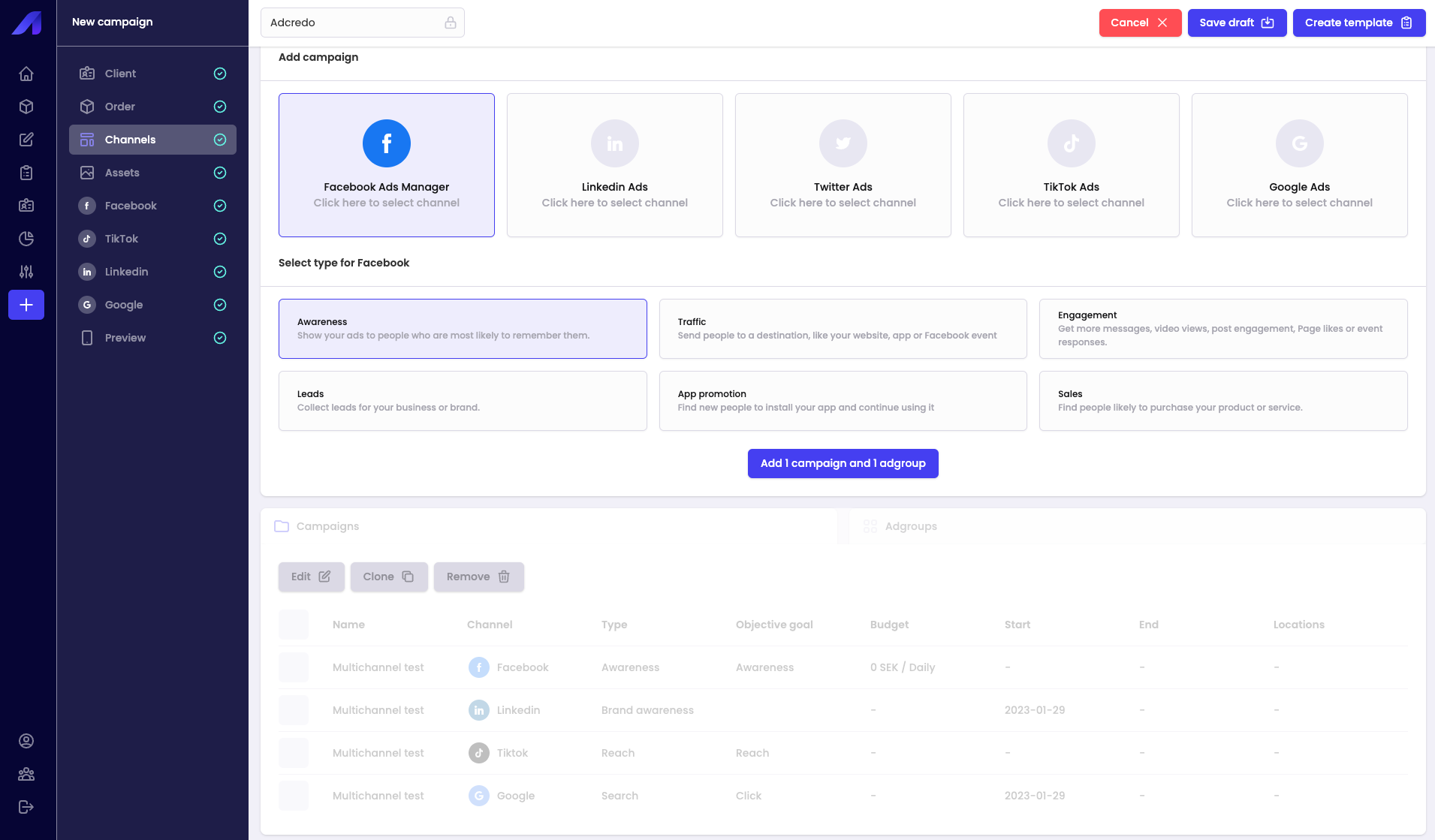Click the Google icon in fourth table row
Image resolution: width=1435 pixels, height=840 pixels.
pos(479,796)
